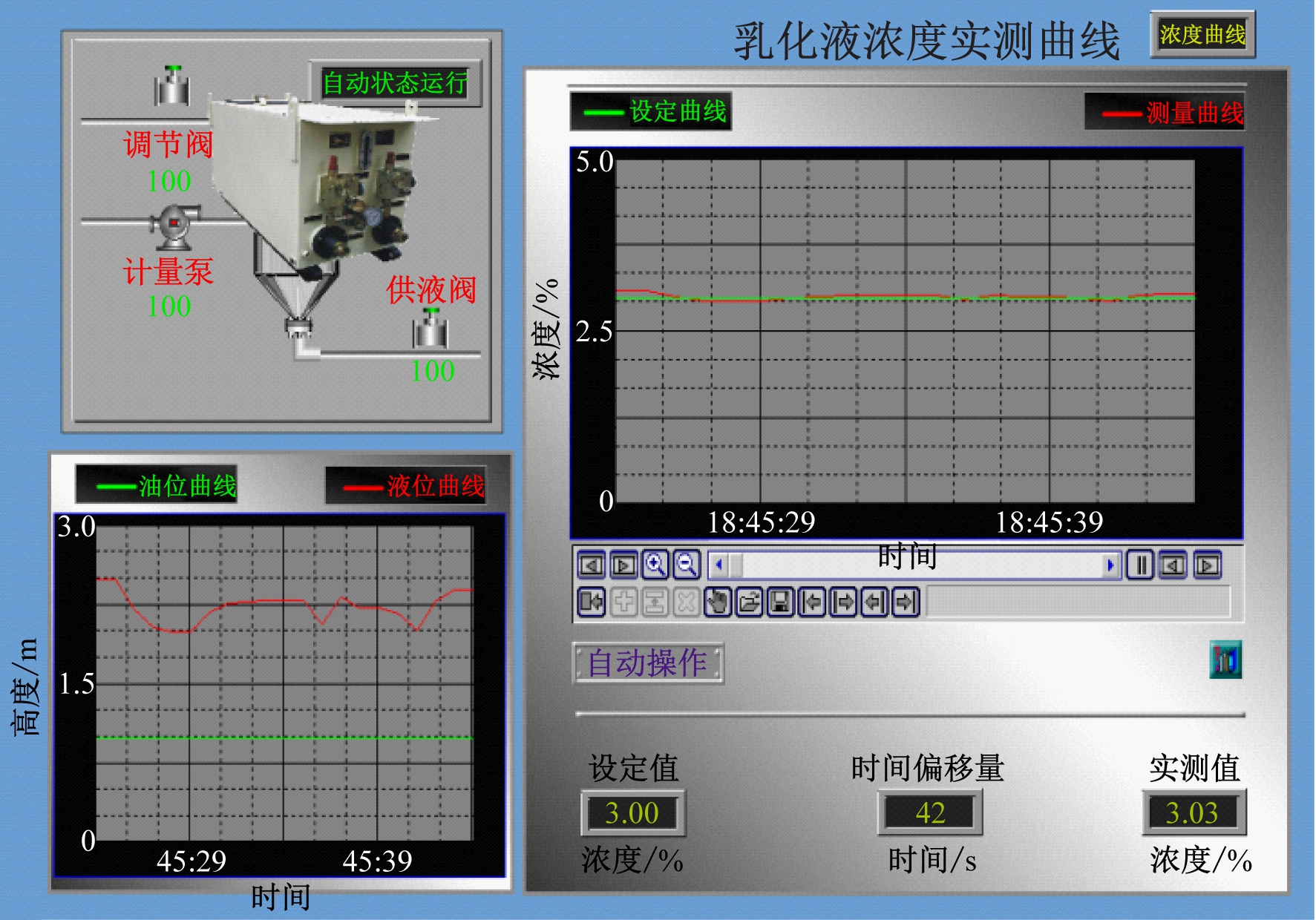Image resolution: width=1316 pixels, height=920 pixels.
Task: Toggle the 油位曲线 legend
Action: (x=157, y=486)
